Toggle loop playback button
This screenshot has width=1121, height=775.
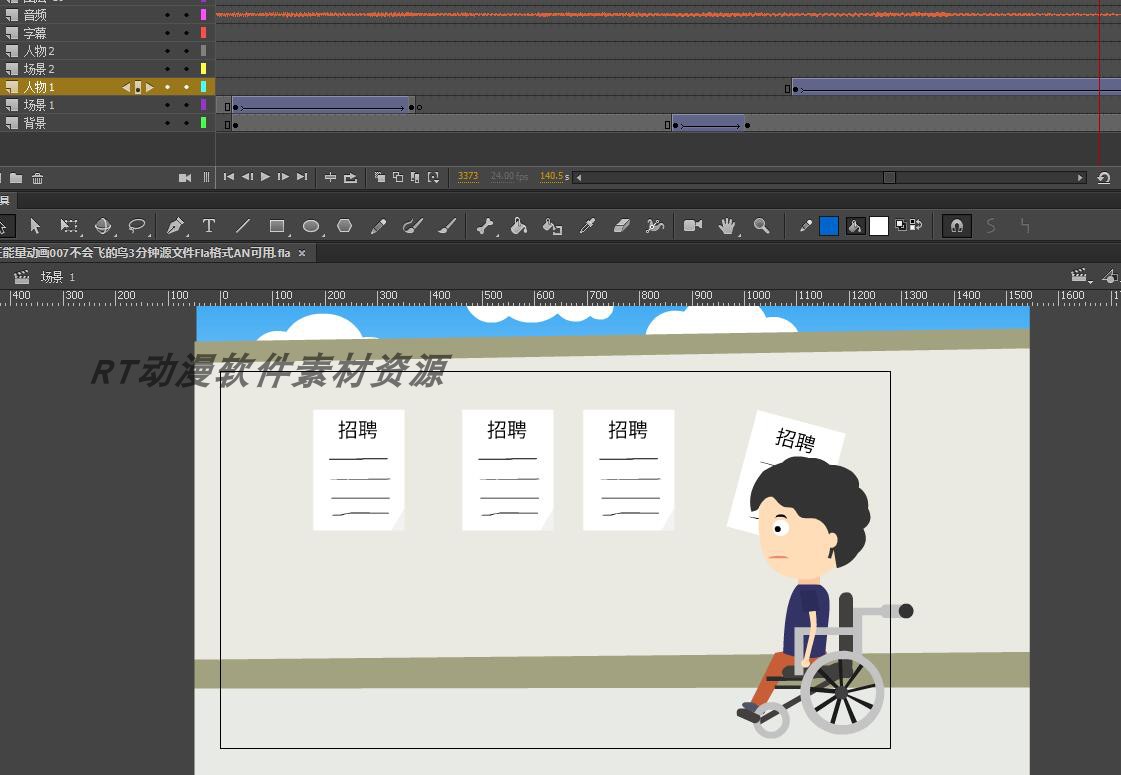click(350, 177)
